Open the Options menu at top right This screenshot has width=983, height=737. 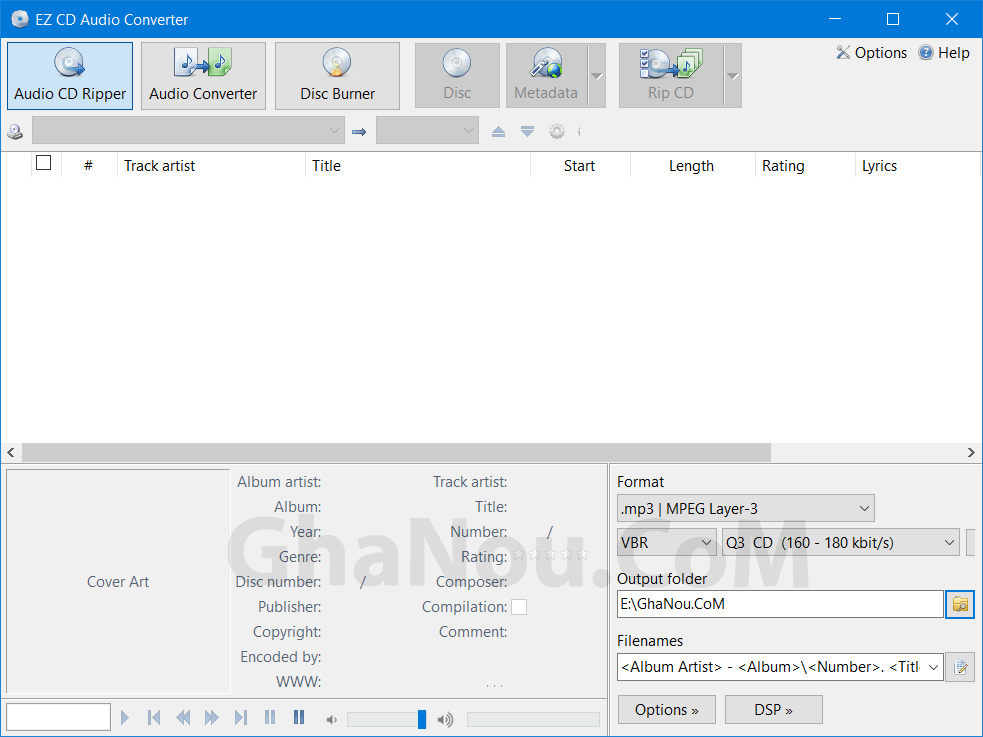pos(871,53)
